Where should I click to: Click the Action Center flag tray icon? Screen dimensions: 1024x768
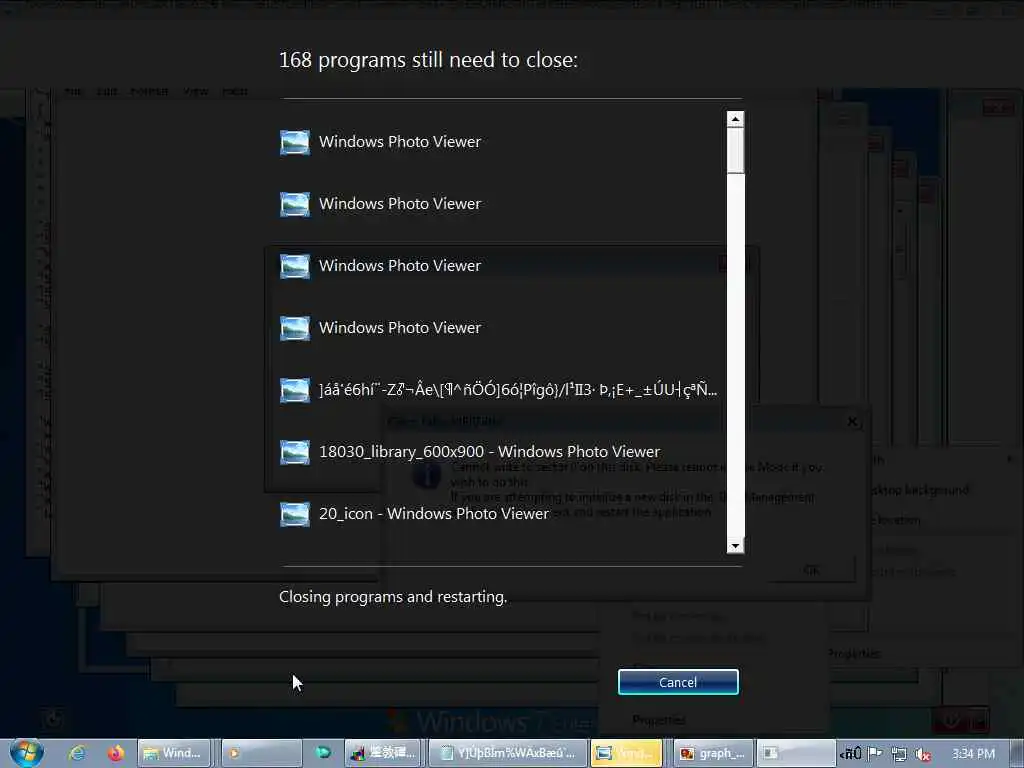point(875,754)
